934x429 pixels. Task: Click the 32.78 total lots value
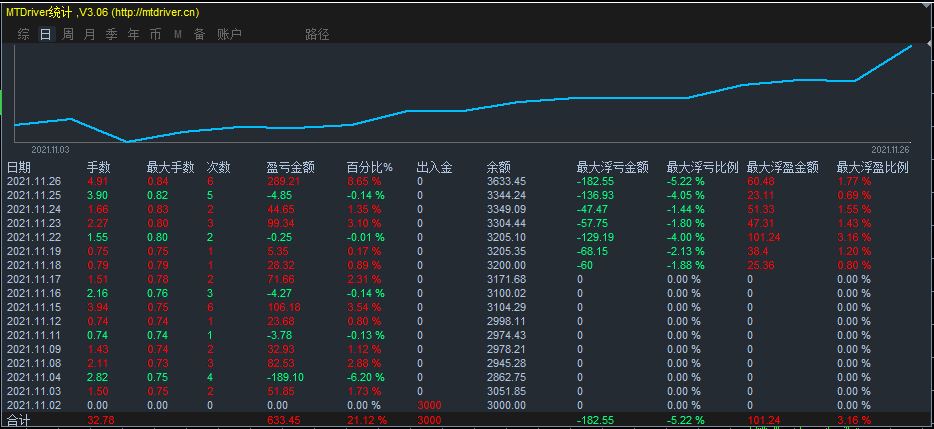coord(100,420)
